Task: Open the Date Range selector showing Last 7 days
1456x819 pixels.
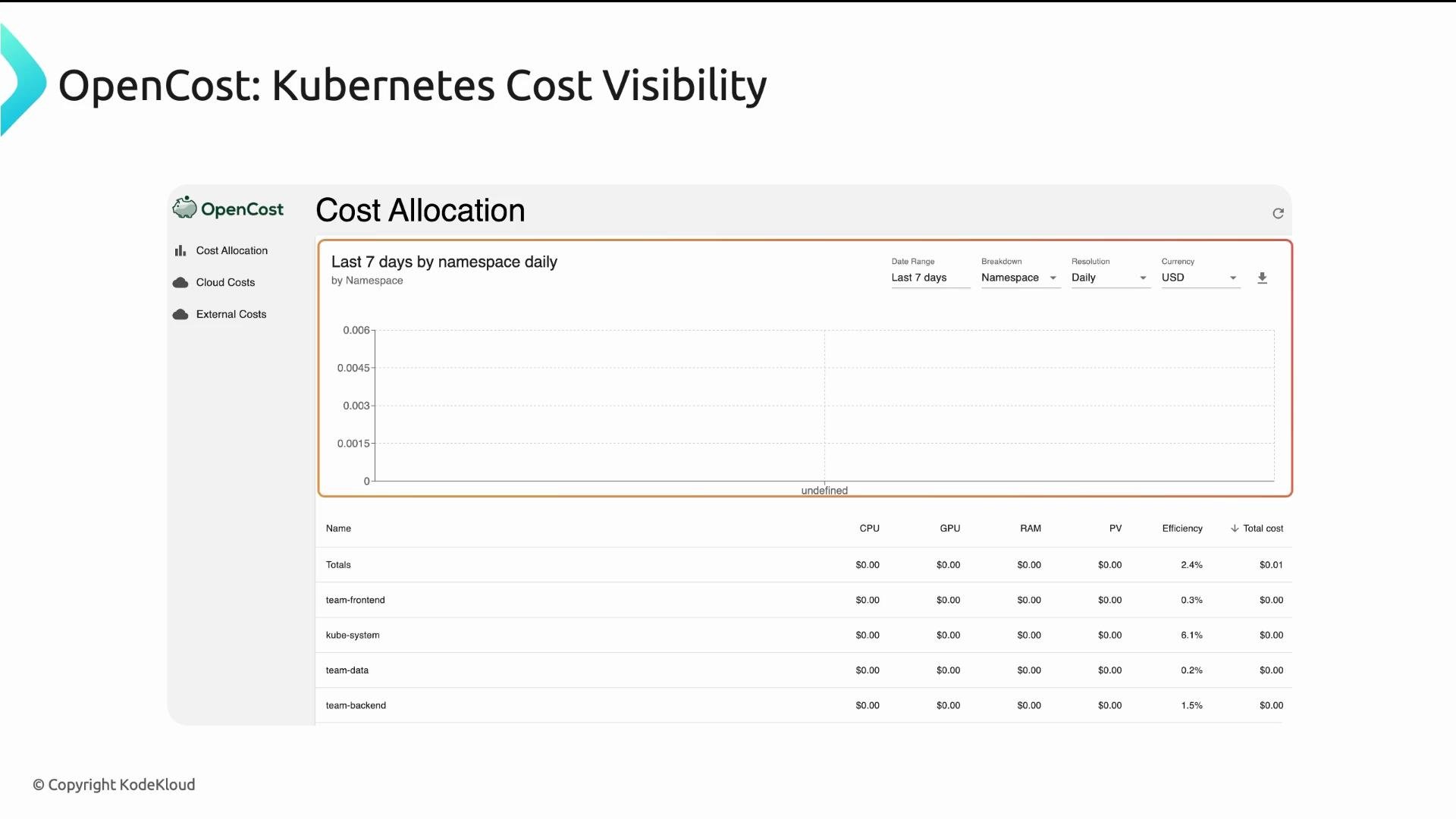Action: [x=930, y=278]
